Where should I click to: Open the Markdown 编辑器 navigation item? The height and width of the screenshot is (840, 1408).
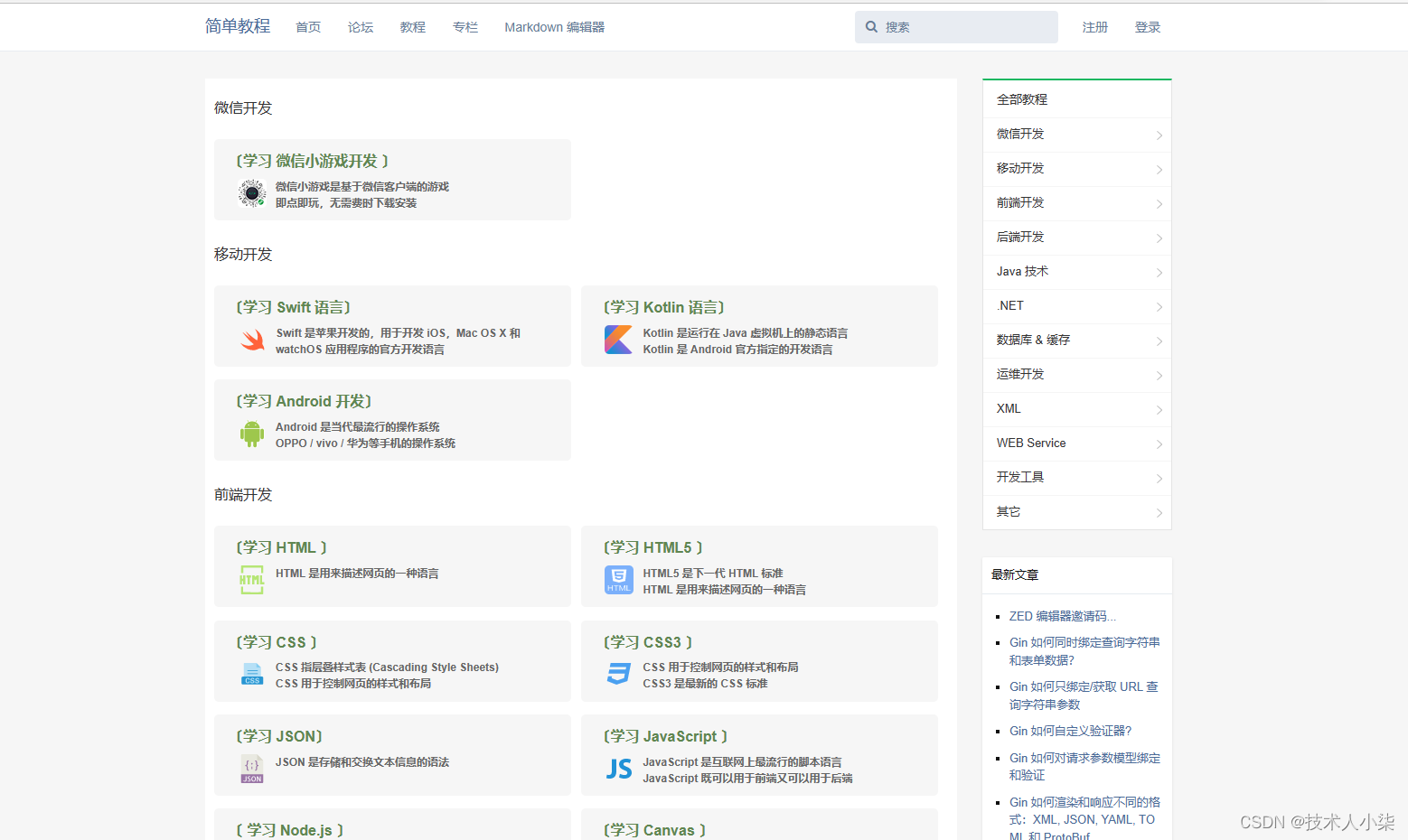pos(555,27)
